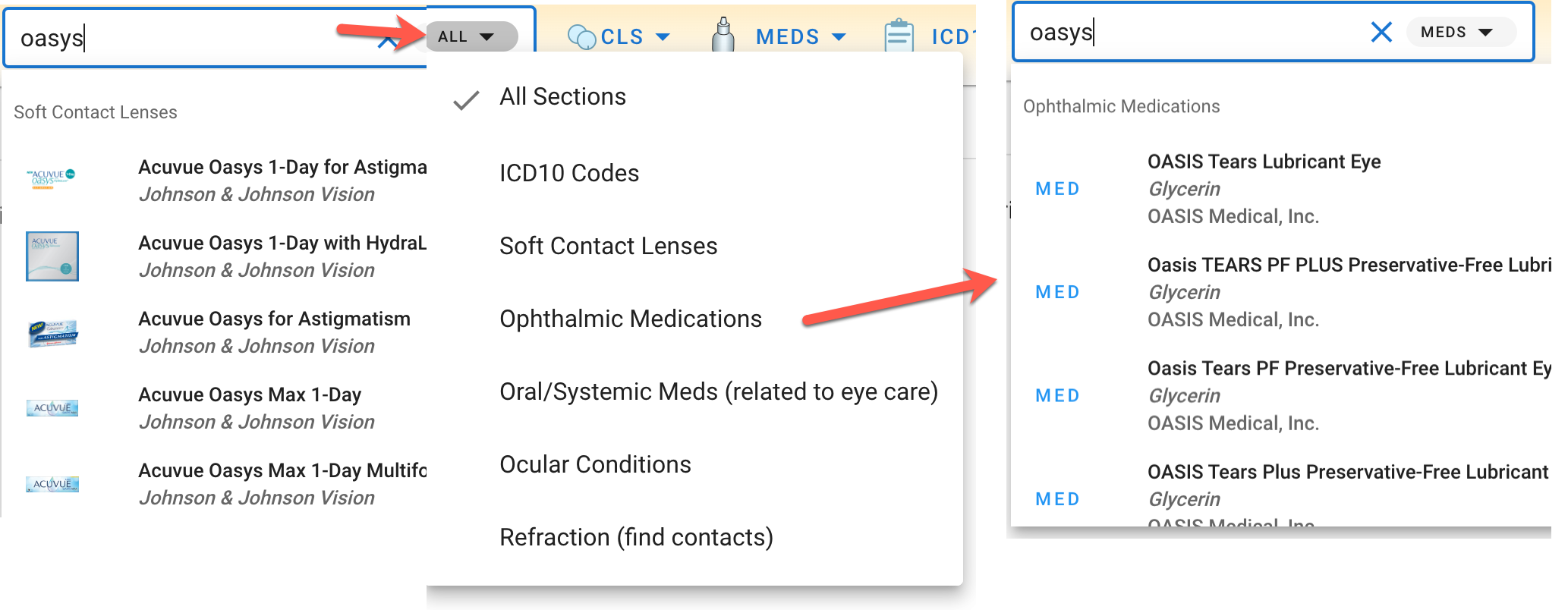Image resolution: width=1568 pixels, height=616 pixels.
Task: Select Oral/Systemic Meds section option
Action: tap(718, 391)
